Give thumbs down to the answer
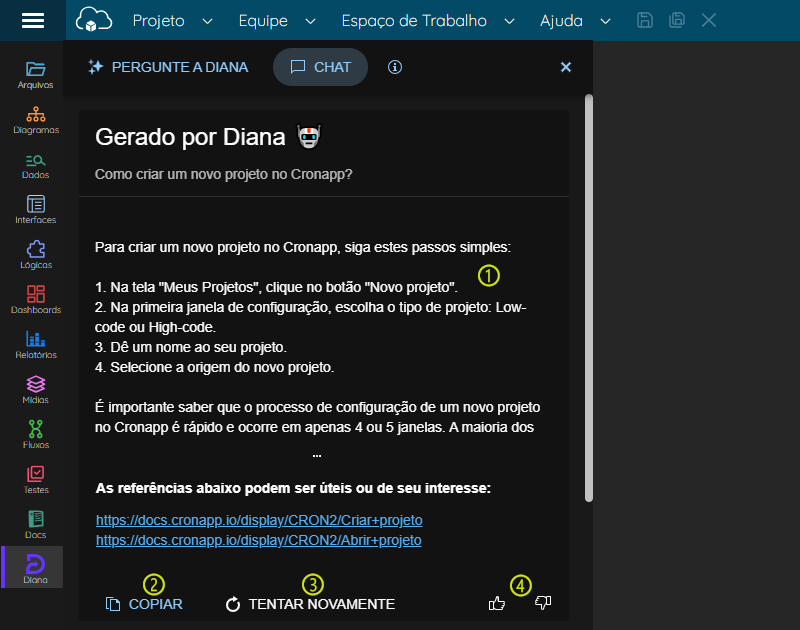 [x=543, y=603]
